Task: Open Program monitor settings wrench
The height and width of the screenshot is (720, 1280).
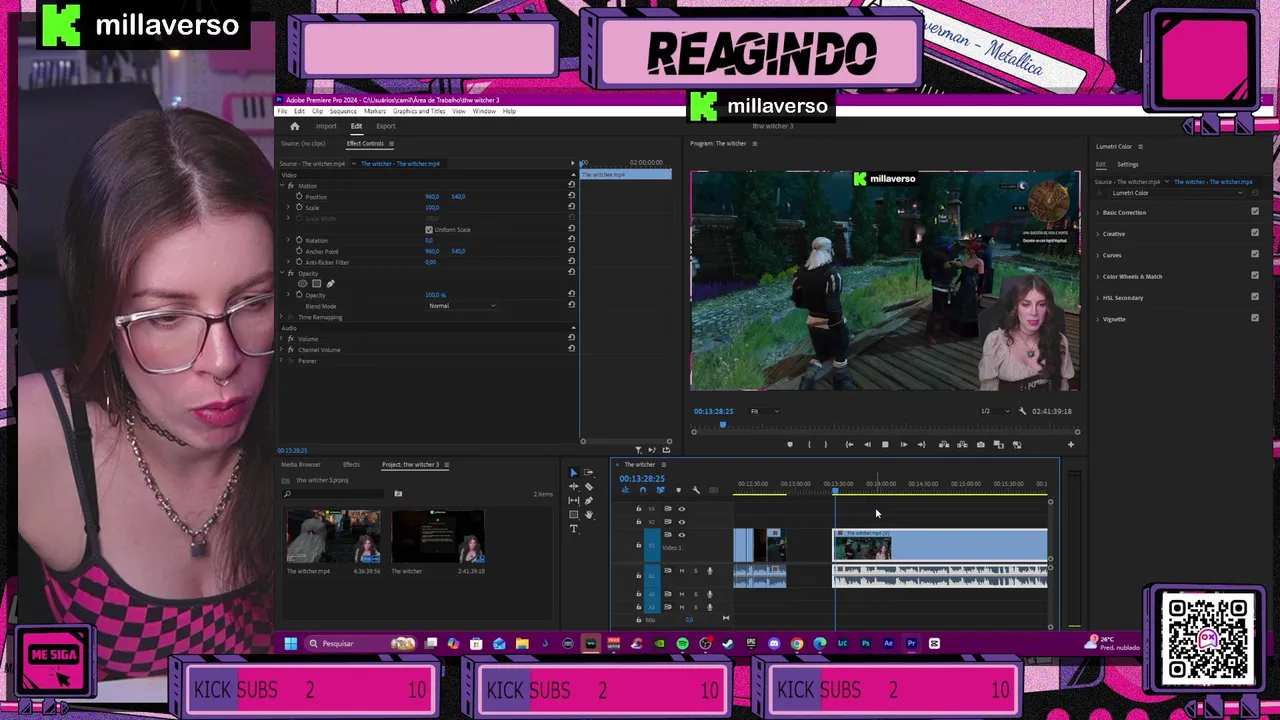Action: pyautogui.click(x=1022, y=411)
